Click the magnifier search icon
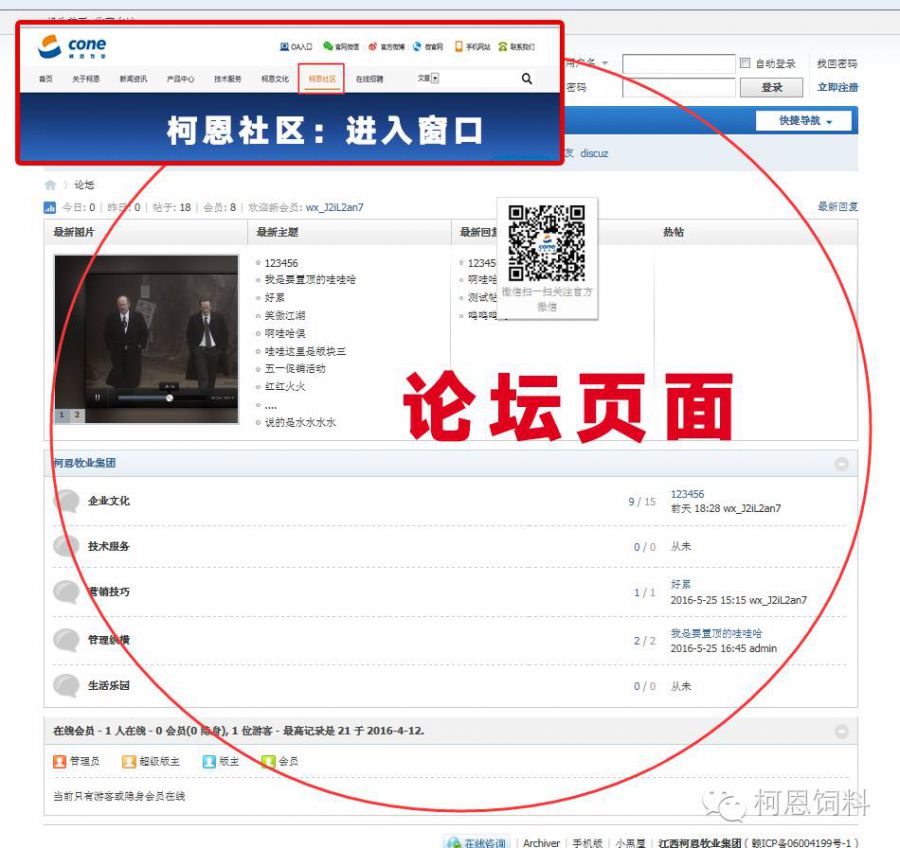The height and width of the screenshot is (848, 900). (x=526, y=79)
